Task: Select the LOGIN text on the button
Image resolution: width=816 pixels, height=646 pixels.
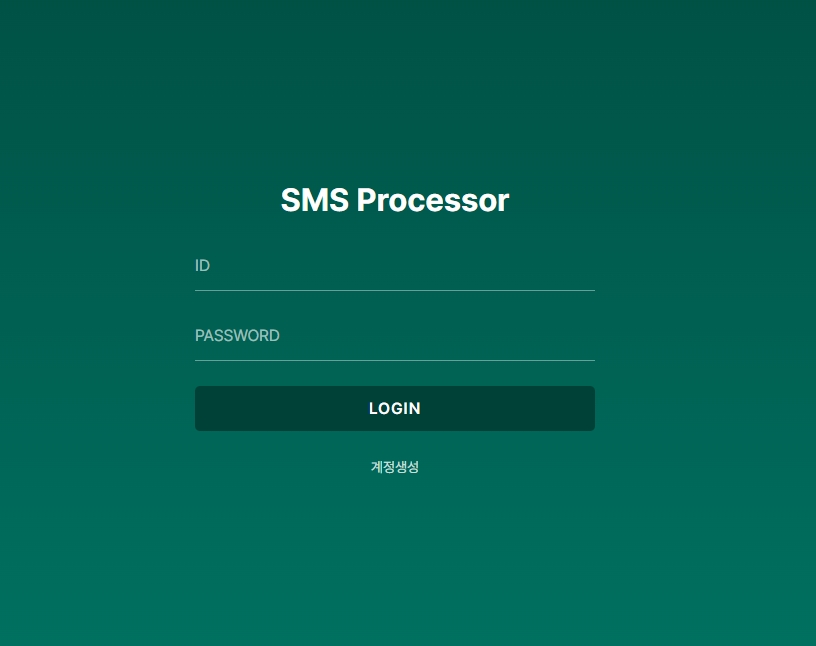Action: [x=394, y=408]
